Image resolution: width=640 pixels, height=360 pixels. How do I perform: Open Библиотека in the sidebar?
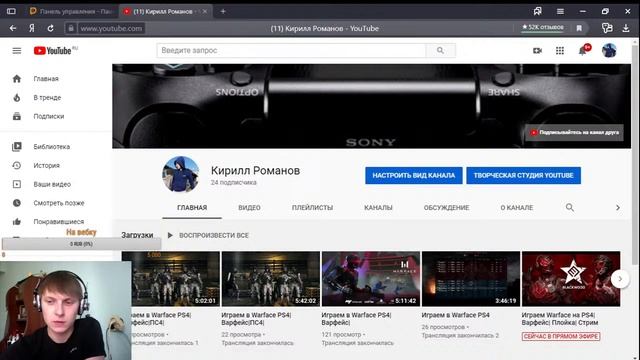click(51, 147)
